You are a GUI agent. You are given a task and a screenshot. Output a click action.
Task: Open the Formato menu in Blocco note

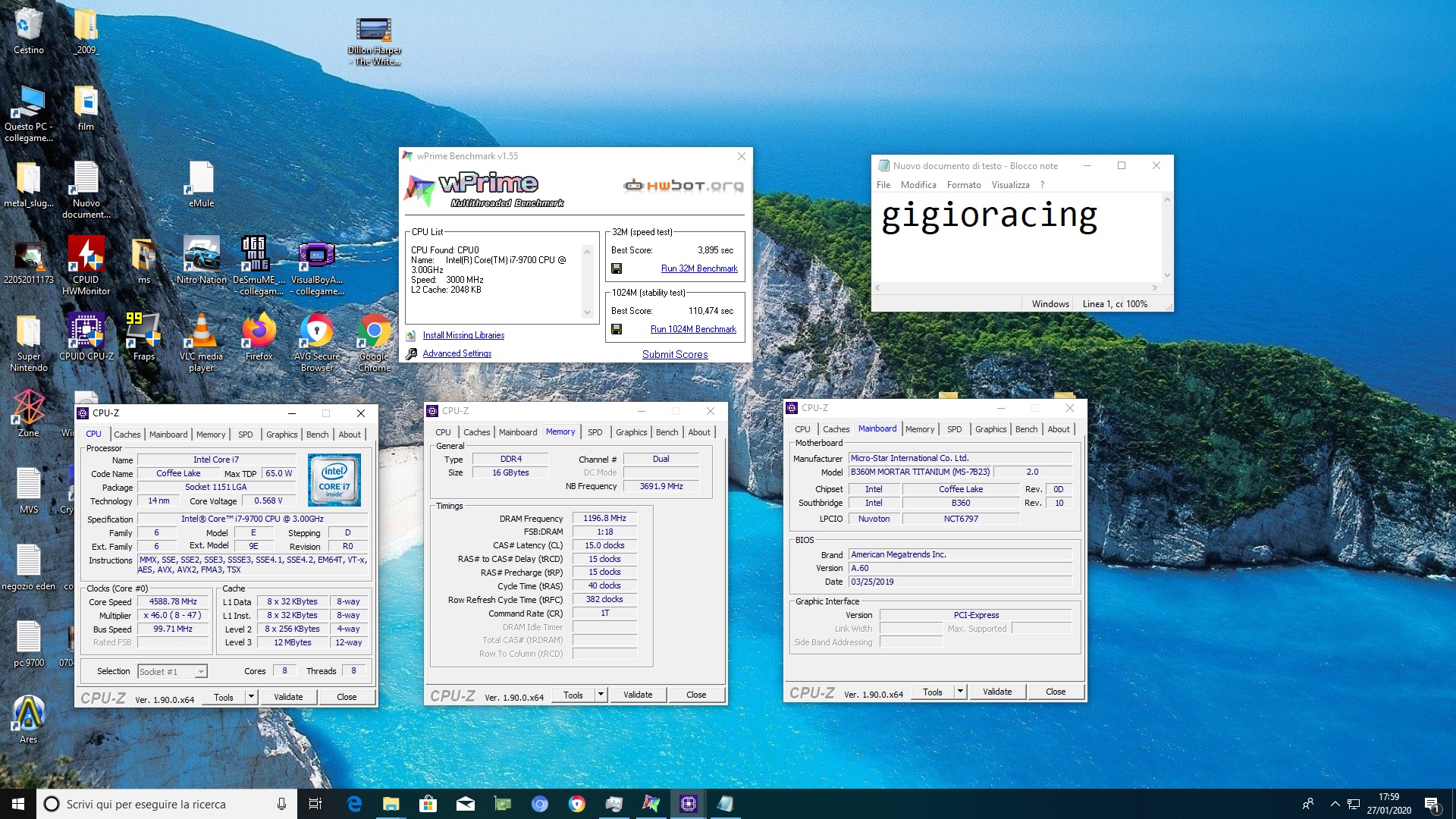tap(963, 185)
